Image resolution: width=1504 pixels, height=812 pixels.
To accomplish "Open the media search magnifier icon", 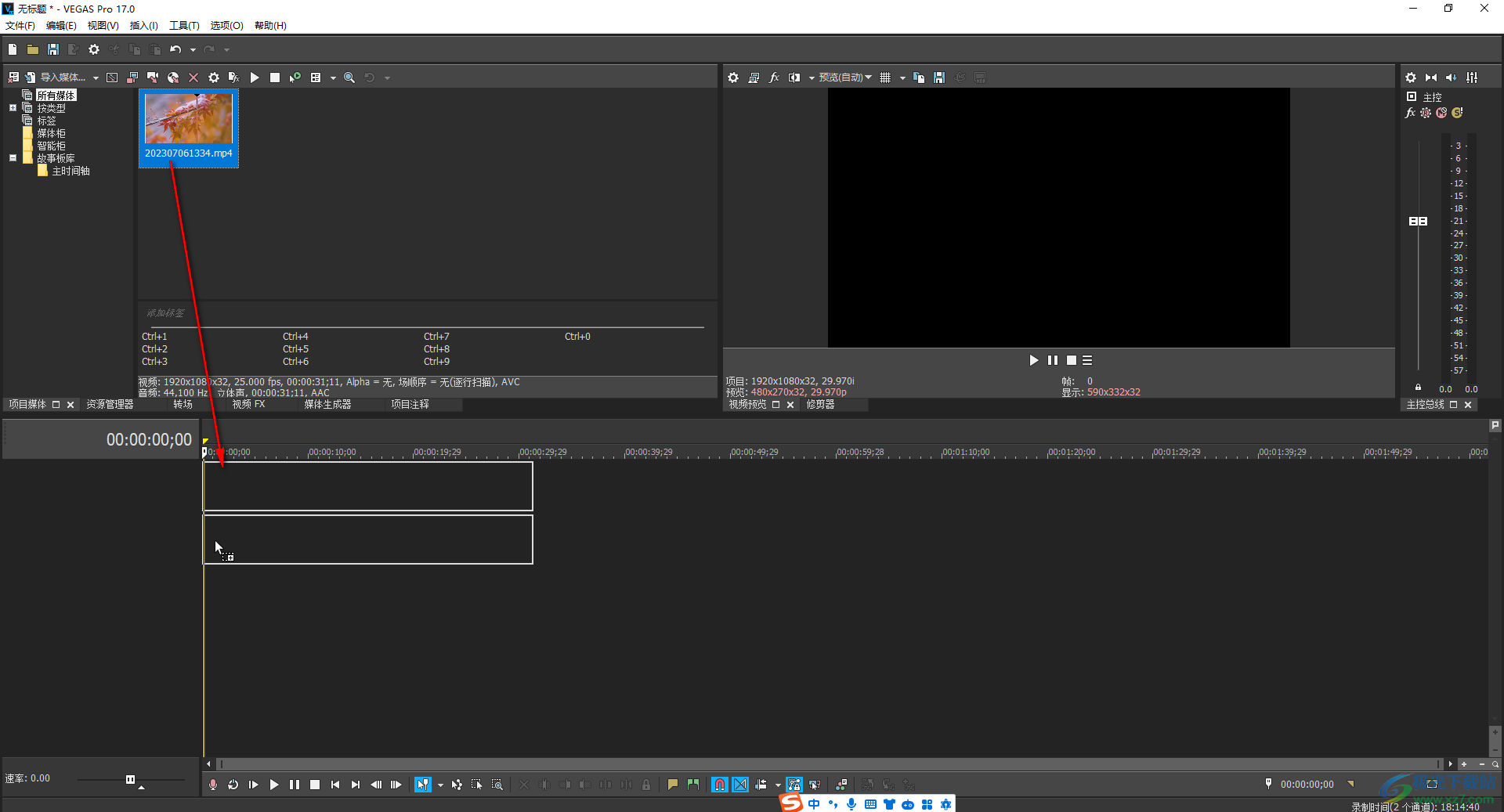I will (349, 78).
